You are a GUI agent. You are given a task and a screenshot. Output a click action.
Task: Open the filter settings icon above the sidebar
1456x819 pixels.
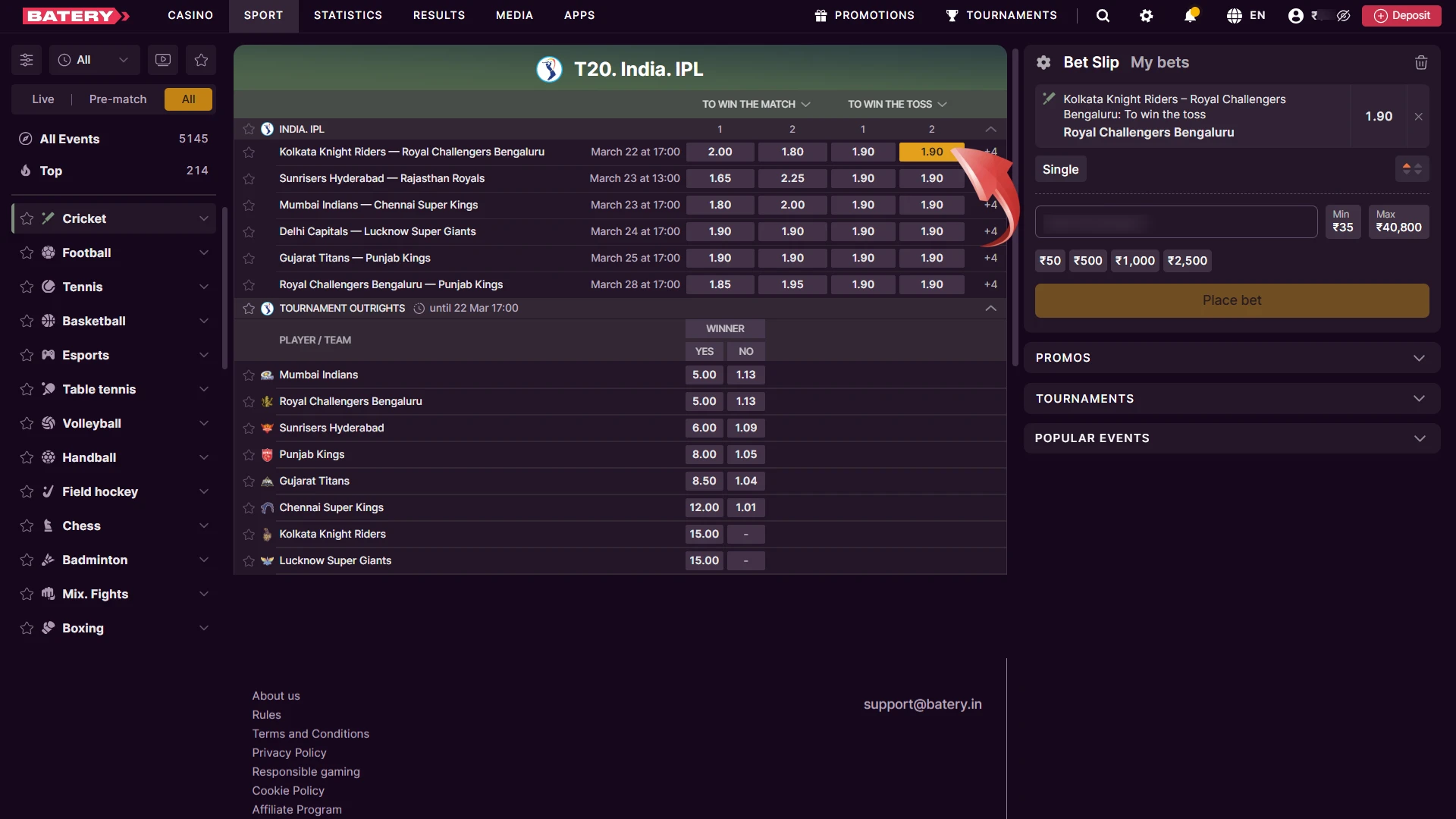[x=26, y=60]
